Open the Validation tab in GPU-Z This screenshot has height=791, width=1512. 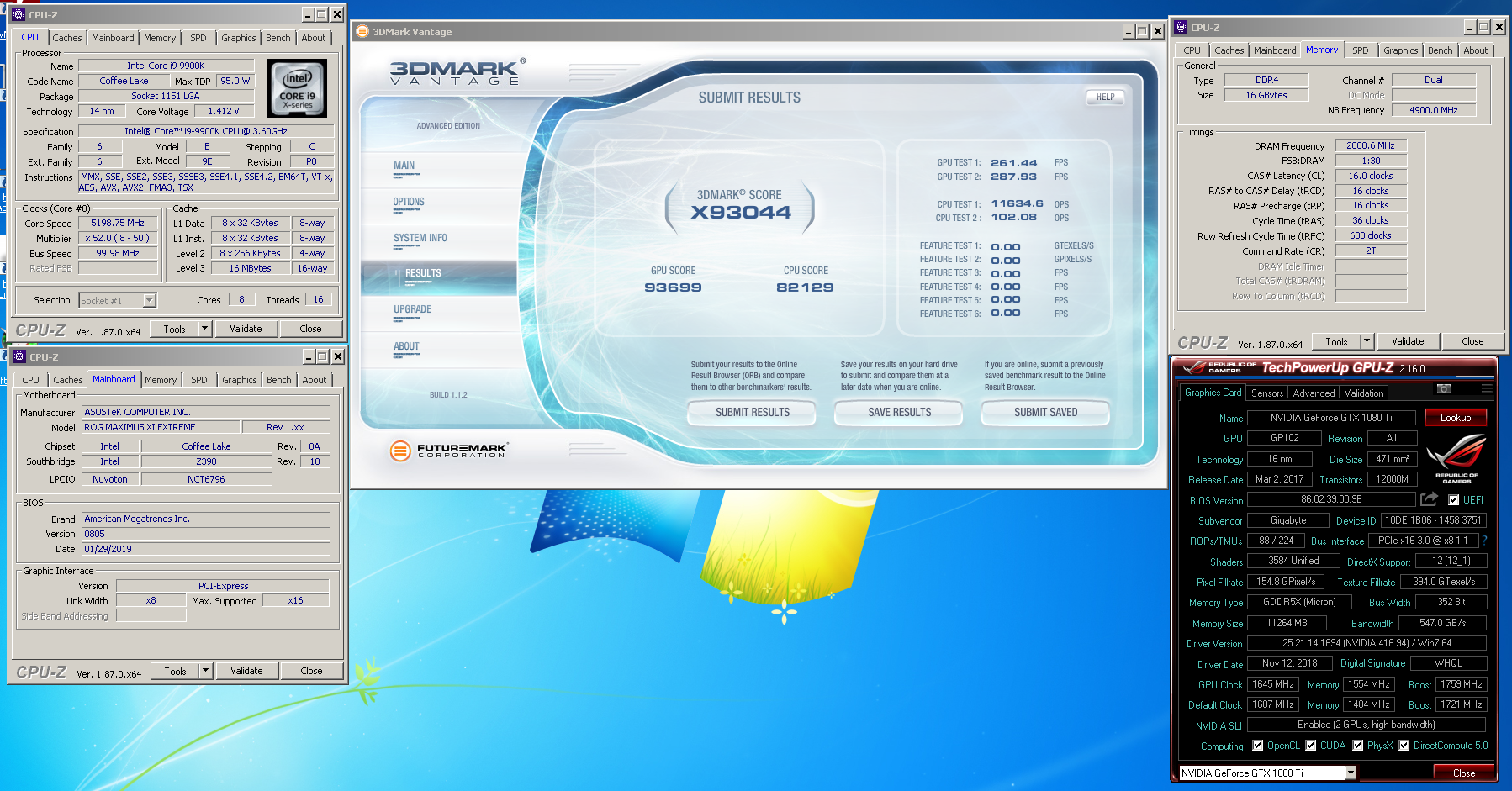point(1364,393)
